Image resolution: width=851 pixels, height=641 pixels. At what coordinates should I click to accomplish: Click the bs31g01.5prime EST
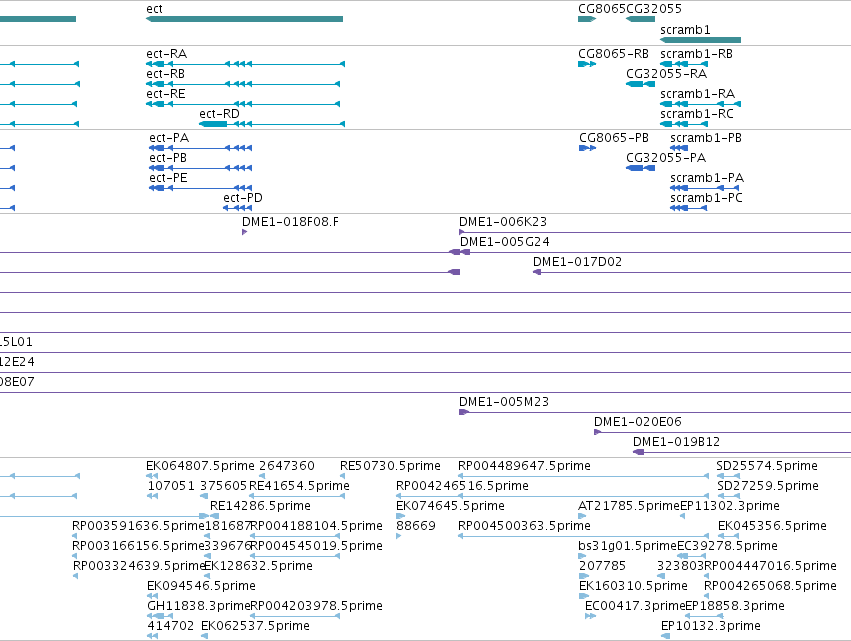[582, 556]
